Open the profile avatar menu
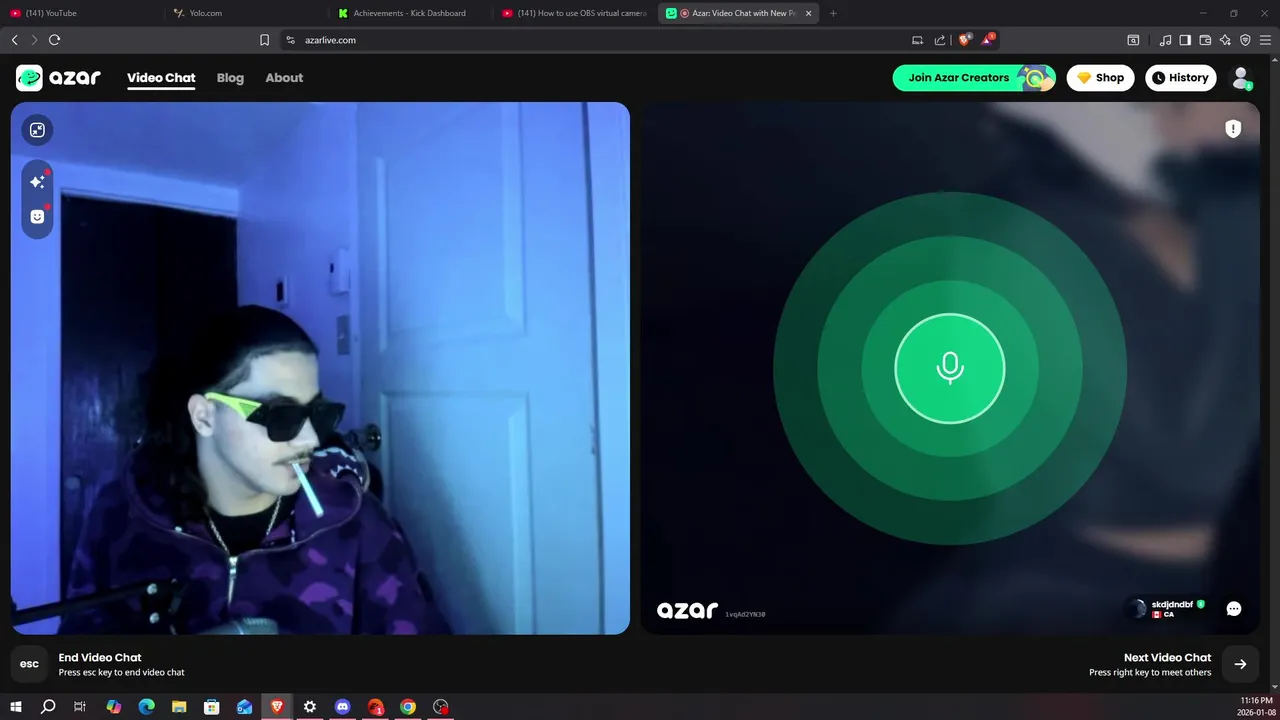The width and height of the screenshot is (1280, 720). point(1241,78)
